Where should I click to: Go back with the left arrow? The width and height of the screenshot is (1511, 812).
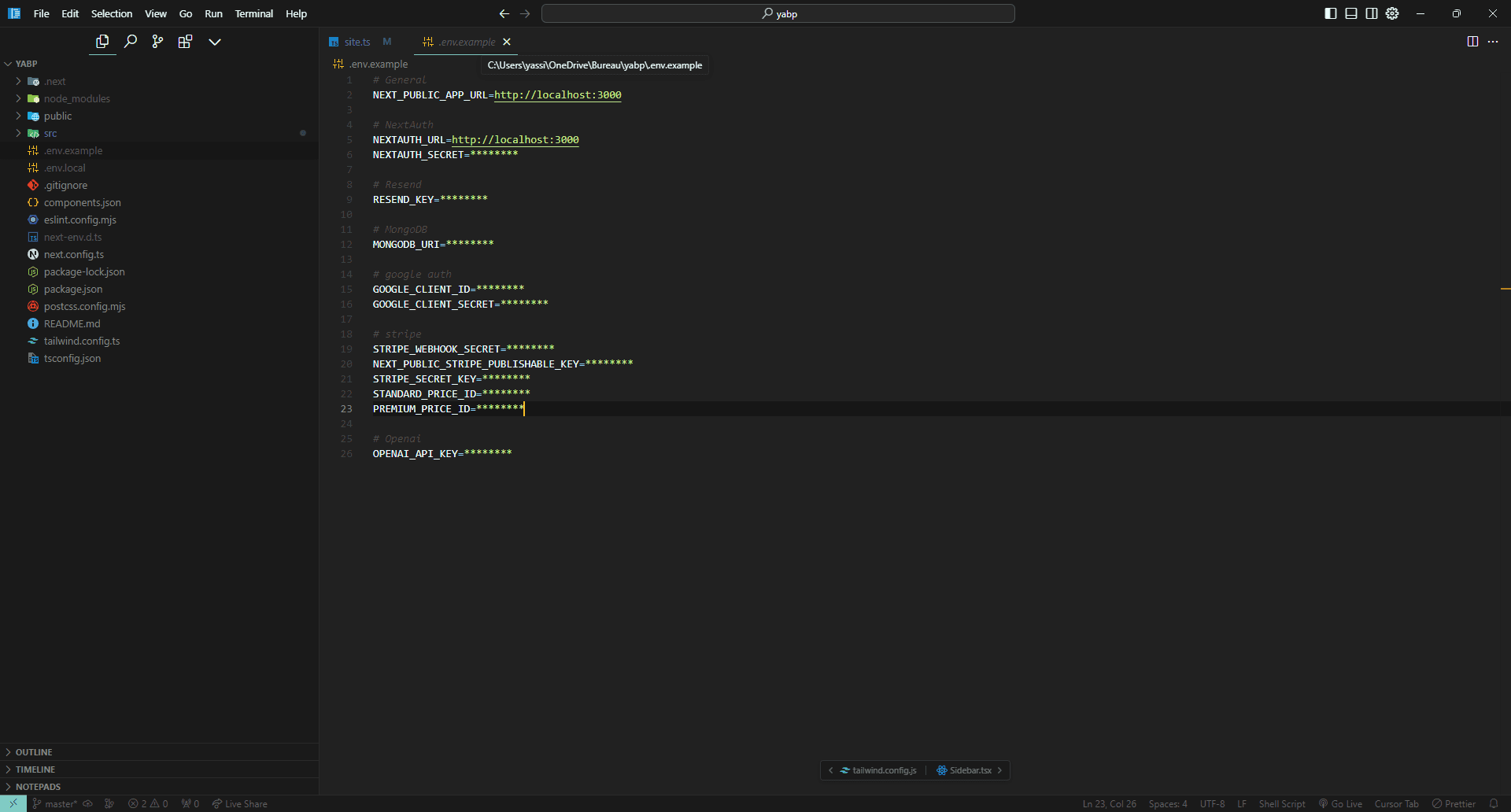point(504,13)
